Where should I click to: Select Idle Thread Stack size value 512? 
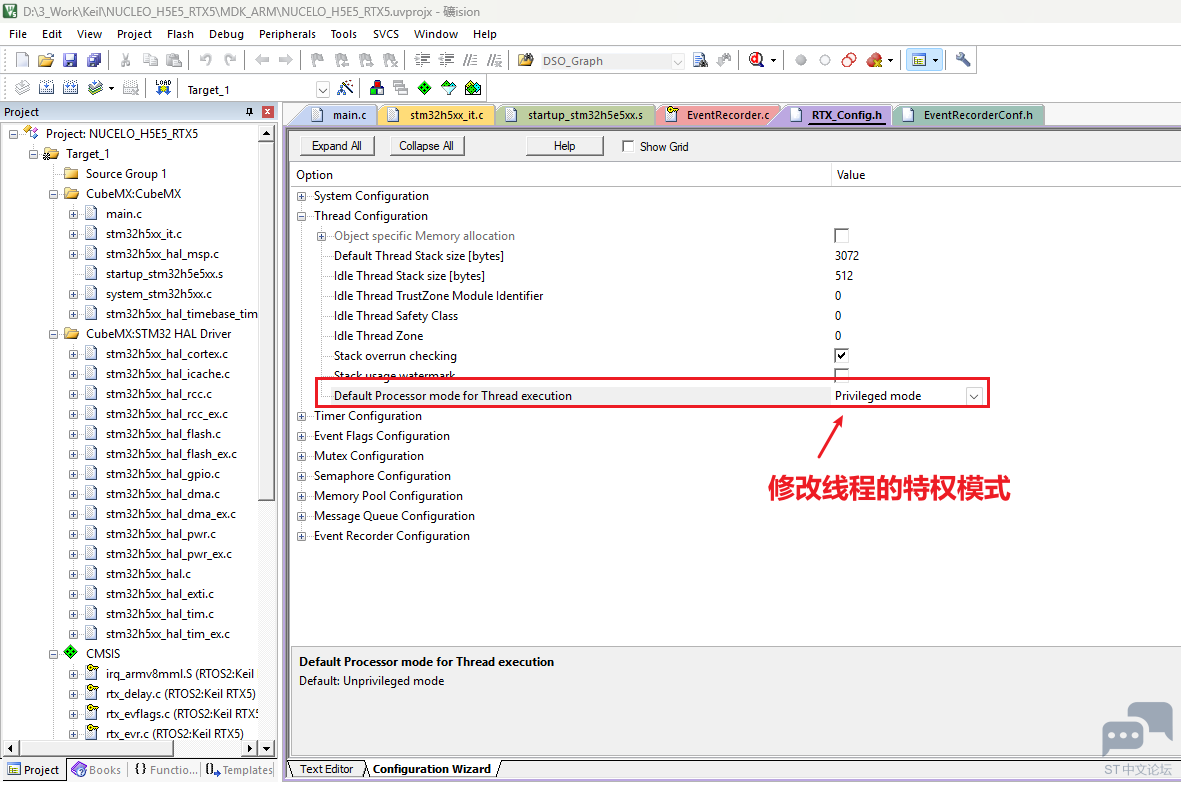click(844, 276)
